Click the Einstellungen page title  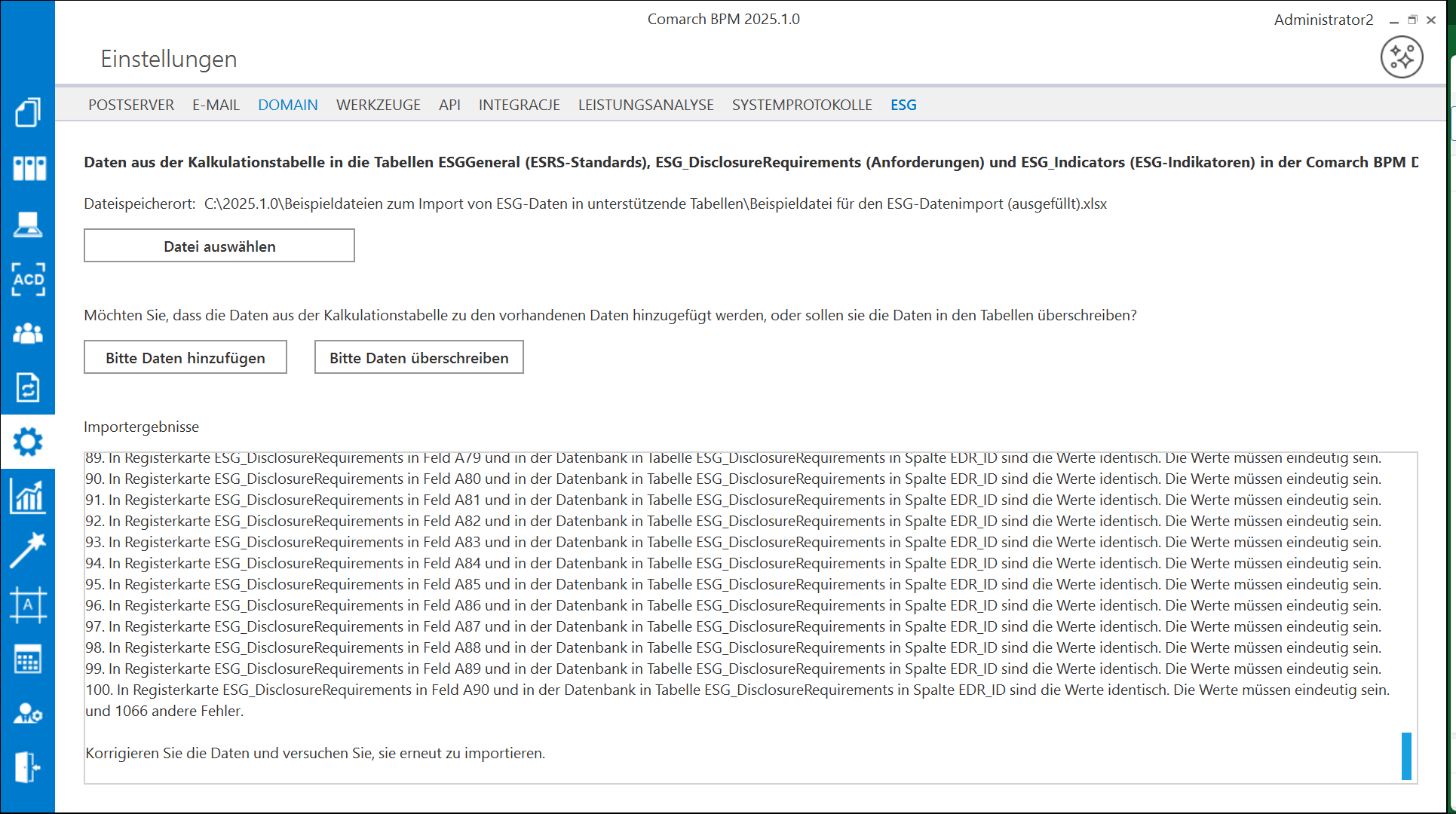pyautogui.click(x=169, y=59)
